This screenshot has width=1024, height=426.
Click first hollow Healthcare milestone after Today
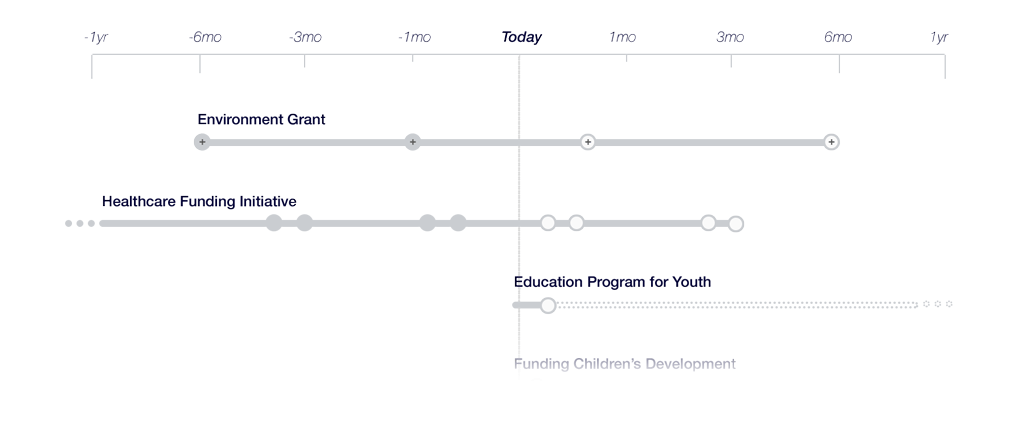[548, 223]
